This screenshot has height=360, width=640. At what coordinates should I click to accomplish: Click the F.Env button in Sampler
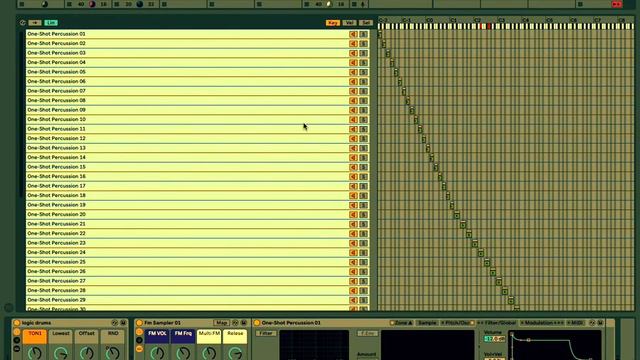(x=367, y=333)
